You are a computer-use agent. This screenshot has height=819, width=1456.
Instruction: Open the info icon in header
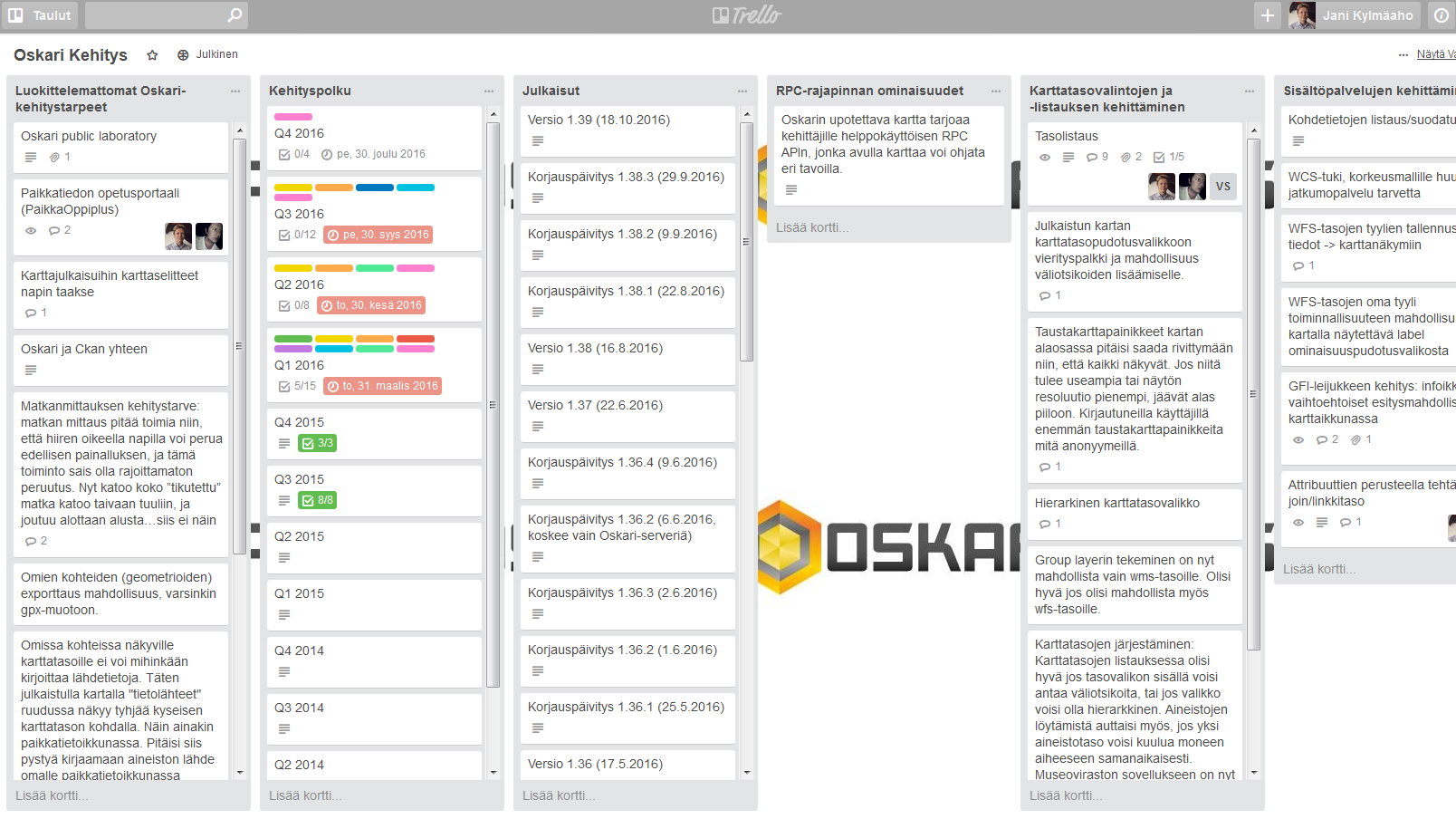click(1442, 15)
